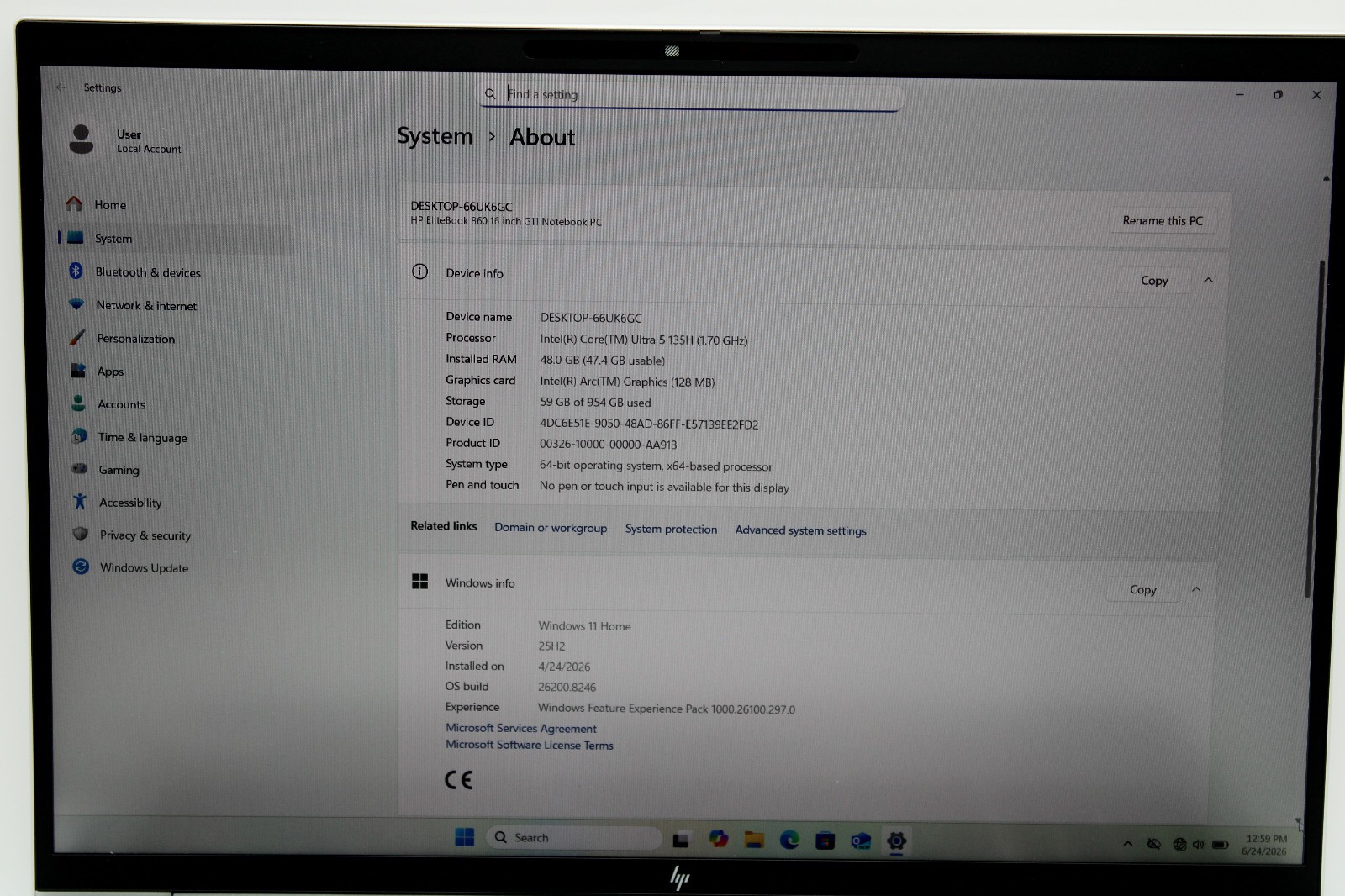Screen dimensions: 1345x896
Task: Open Home in the Settings sidebar
Action: [x=110, y=205]
